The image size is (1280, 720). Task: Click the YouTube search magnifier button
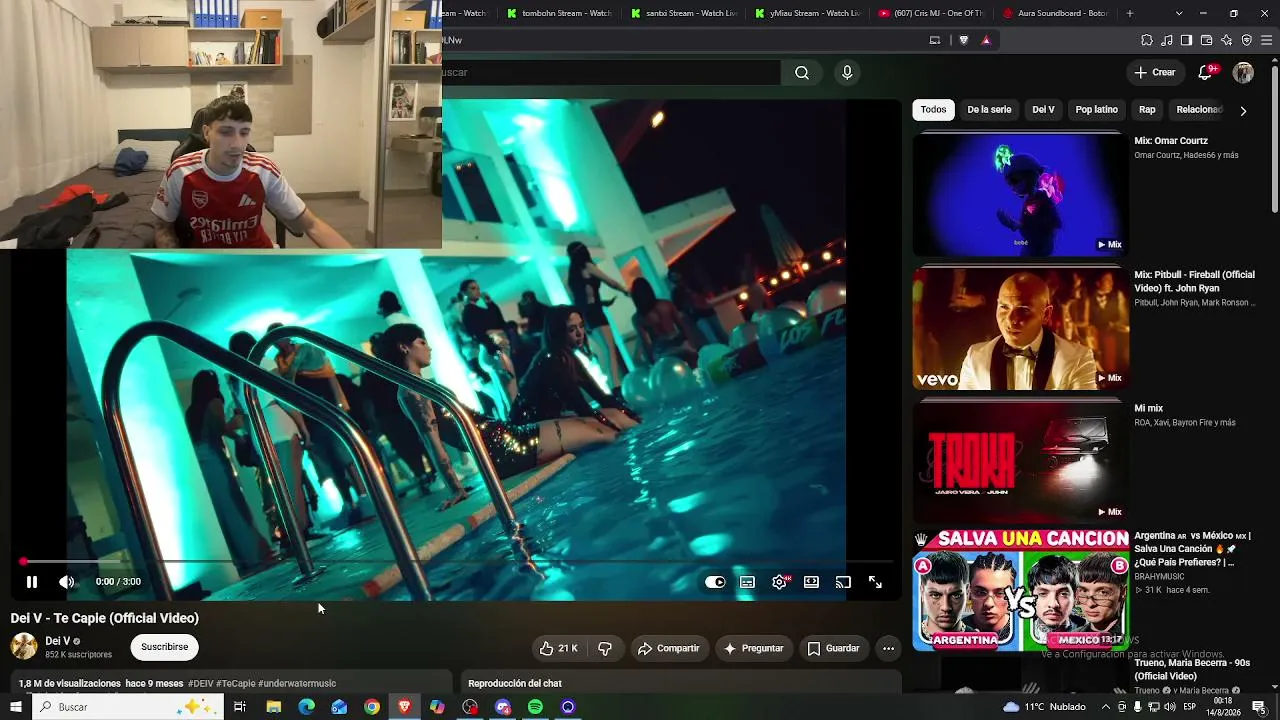[x=802, y=72]
